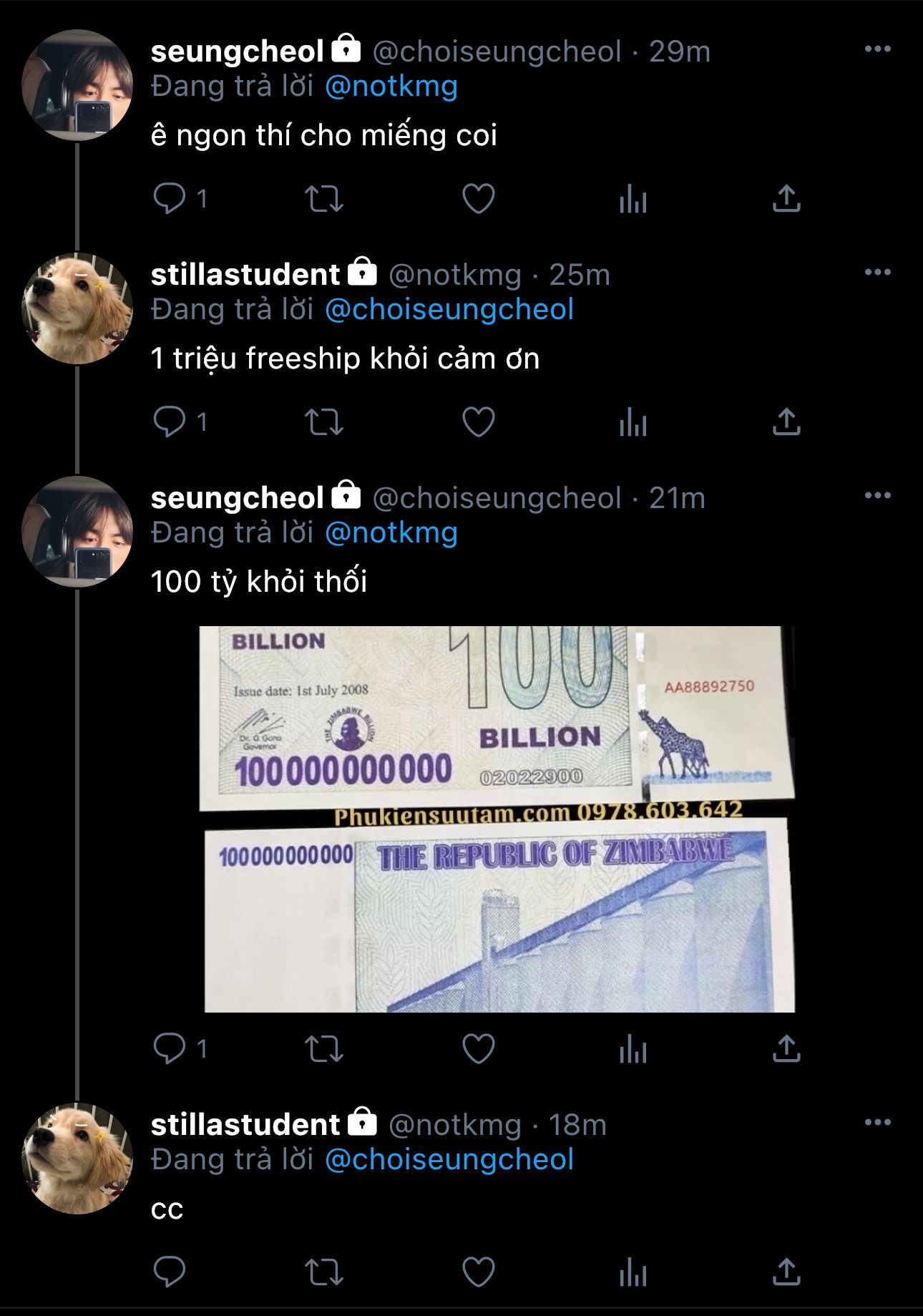The height and width of the screenshot is (1316, 923).
Task: Reply to the "100 tỷ khỏi thối" tweet
Action: [170, 1049]
